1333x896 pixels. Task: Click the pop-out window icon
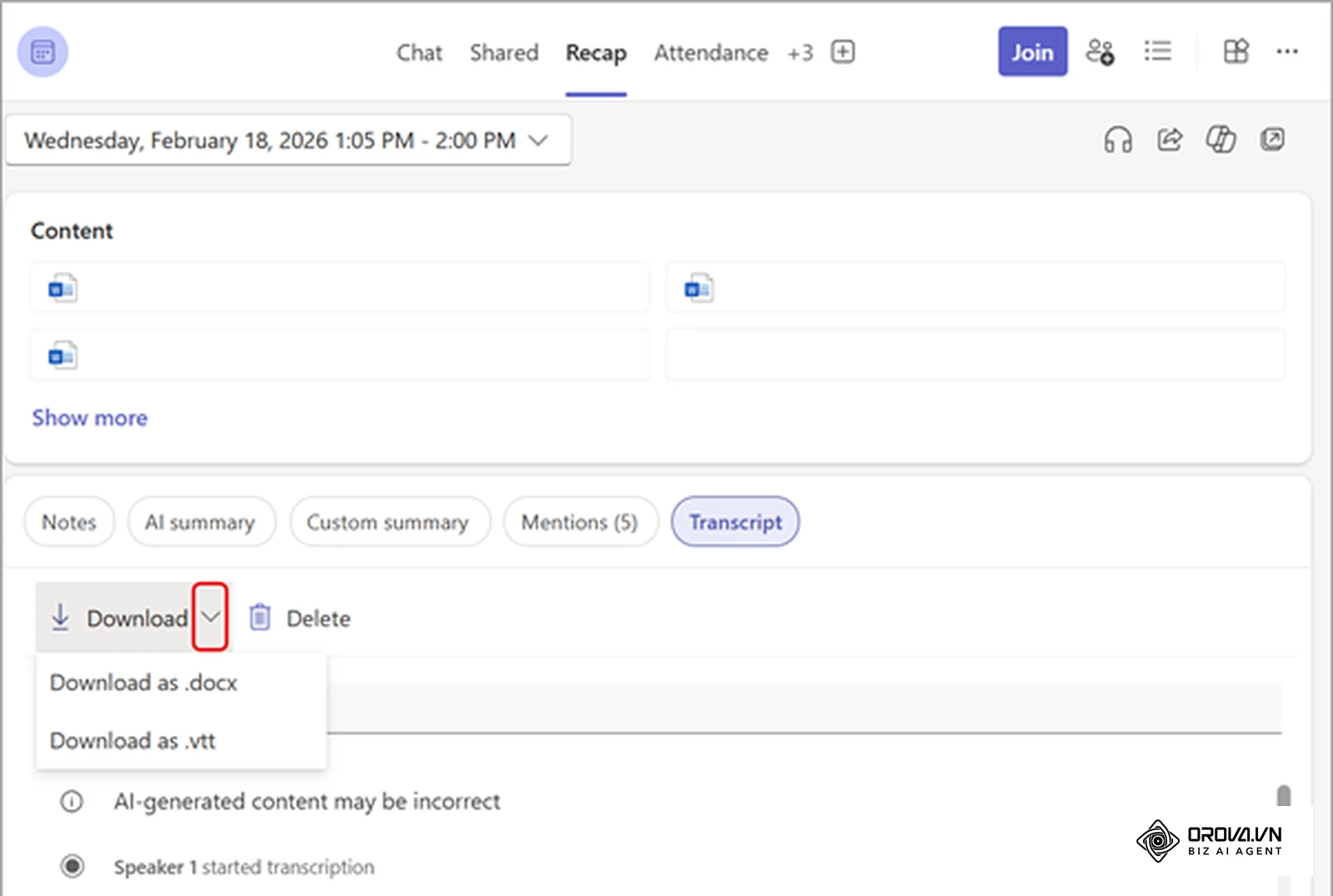1272,139
